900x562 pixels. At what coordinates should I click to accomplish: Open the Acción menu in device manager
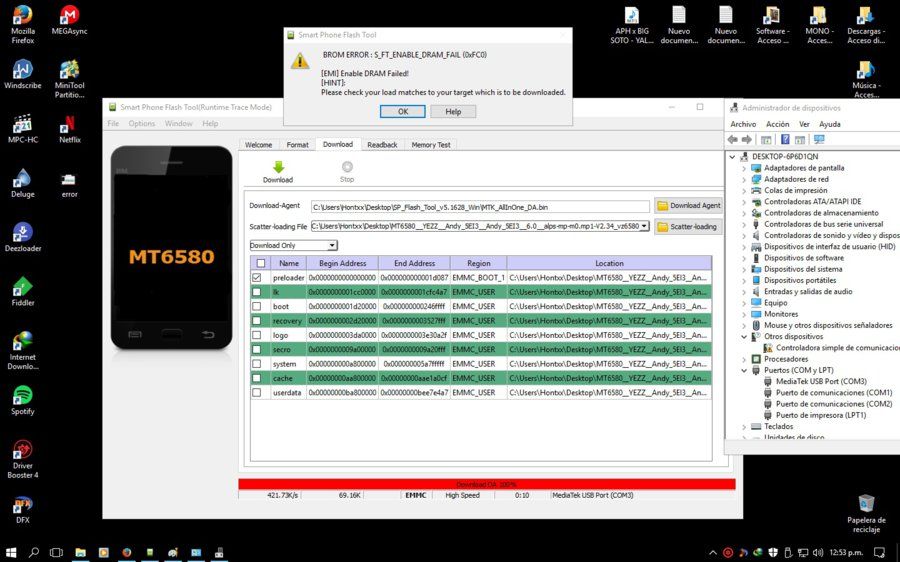pyautogui.click(x=777, y=124)
